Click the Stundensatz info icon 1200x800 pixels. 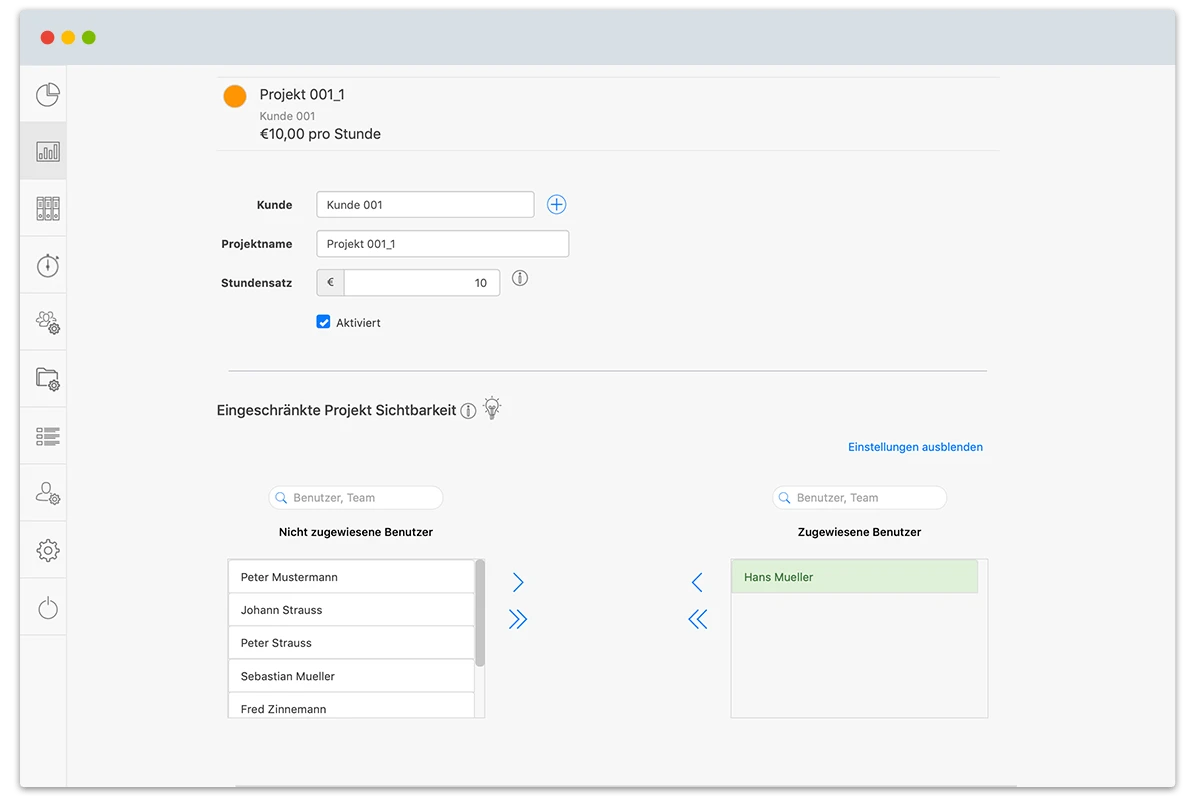point(520,279)
